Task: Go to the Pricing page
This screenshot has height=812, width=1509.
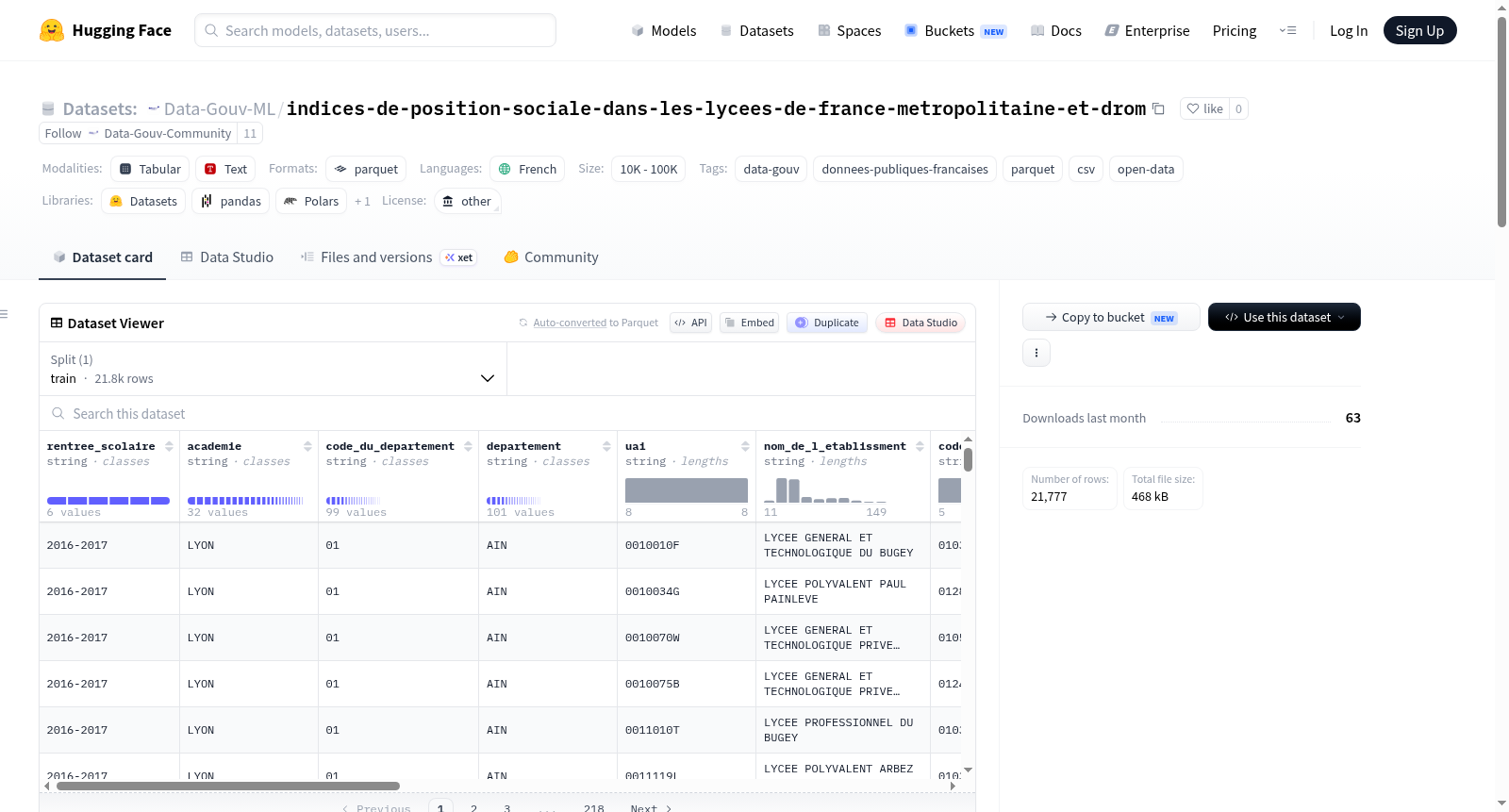Action: pyautogui.click(x=1235, y=30)
